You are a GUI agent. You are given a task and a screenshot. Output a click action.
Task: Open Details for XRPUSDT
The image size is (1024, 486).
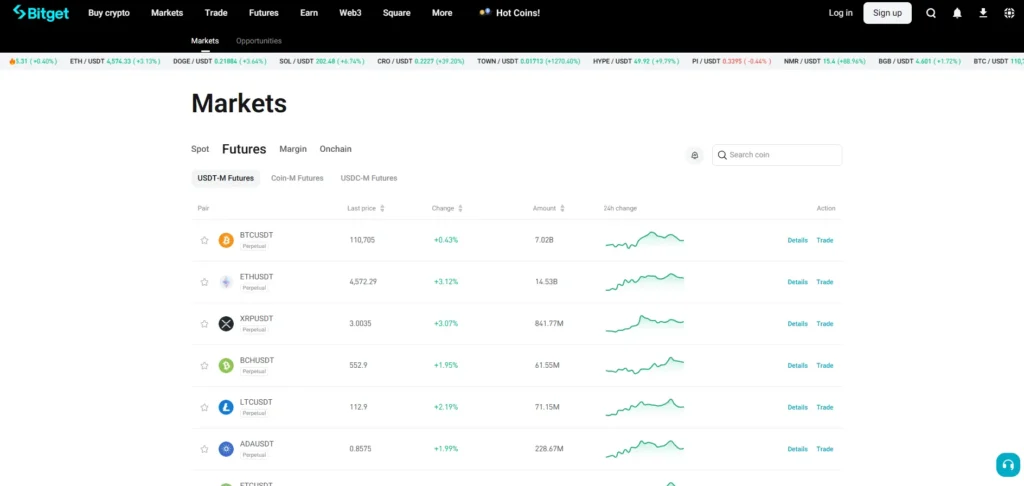point(797,324)
